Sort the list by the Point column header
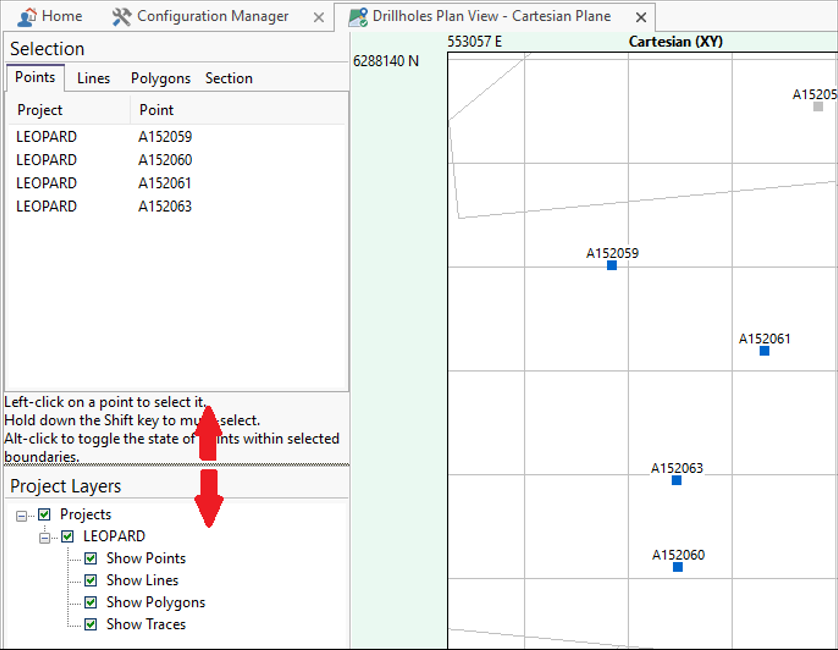This screenshot has height=650, width=838. (156, 110)
